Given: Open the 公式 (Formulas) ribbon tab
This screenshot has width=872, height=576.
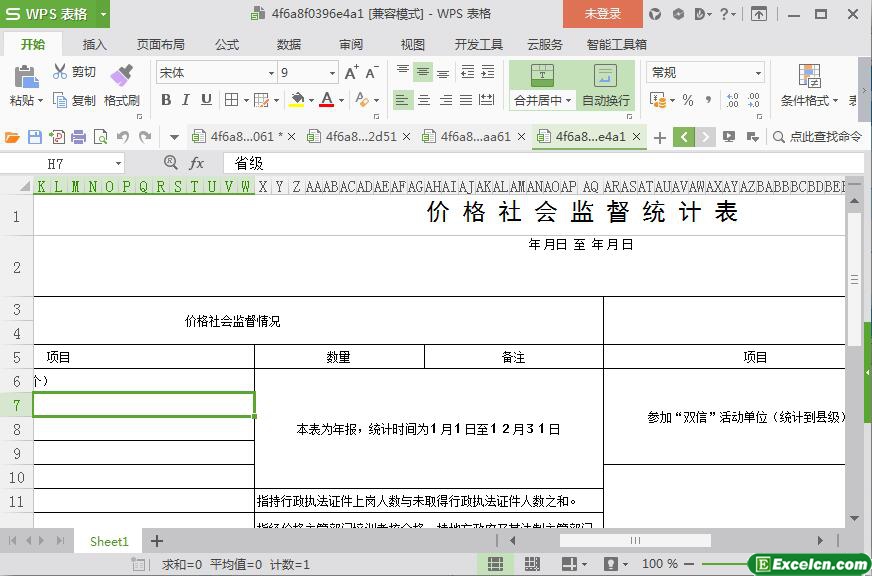Looking at the screenshot, I should coord(227,44).
